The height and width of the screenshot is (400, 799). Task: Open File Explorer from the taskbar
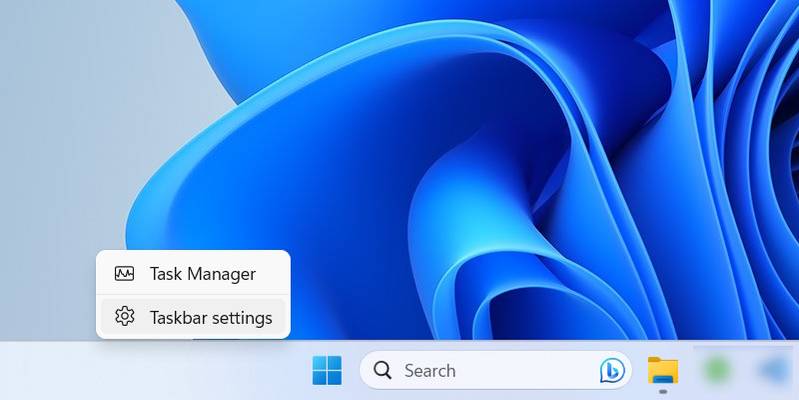(x=662, y=370)
